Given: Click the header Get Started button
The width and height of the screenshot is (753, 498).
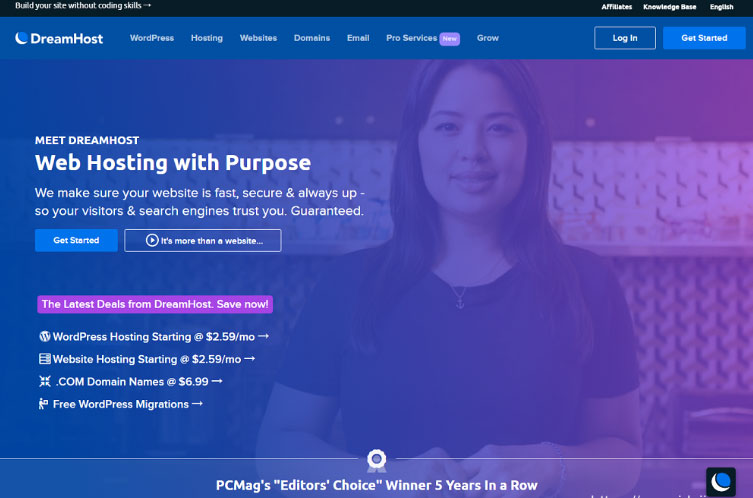Looking at the screenshot, I should 704,38.
